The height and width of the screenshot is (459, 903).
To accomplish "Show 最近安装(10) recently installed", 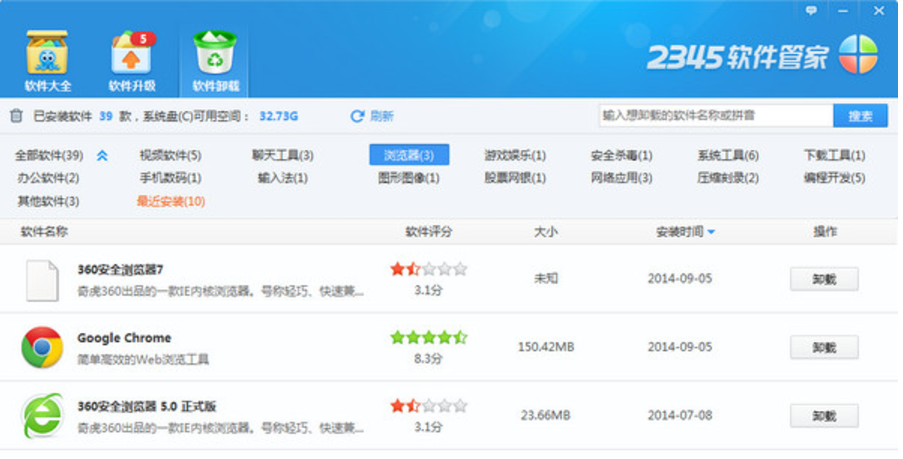I will click(x=170, y=202).
